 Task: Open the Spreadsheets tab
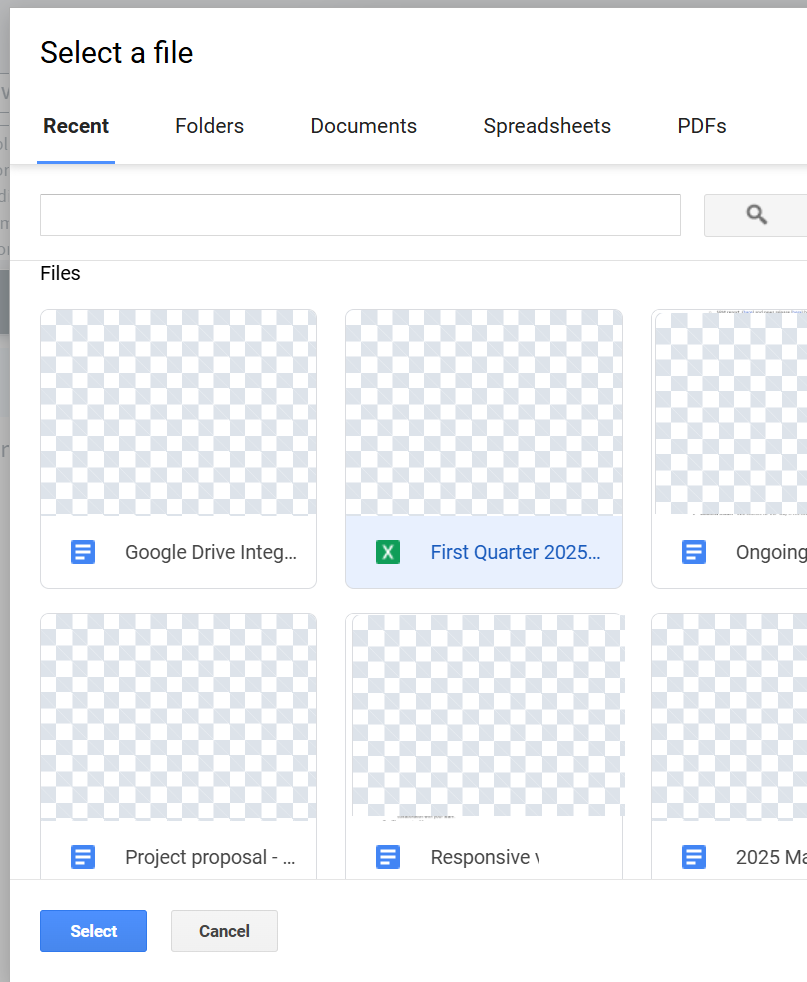coord(547,126)
